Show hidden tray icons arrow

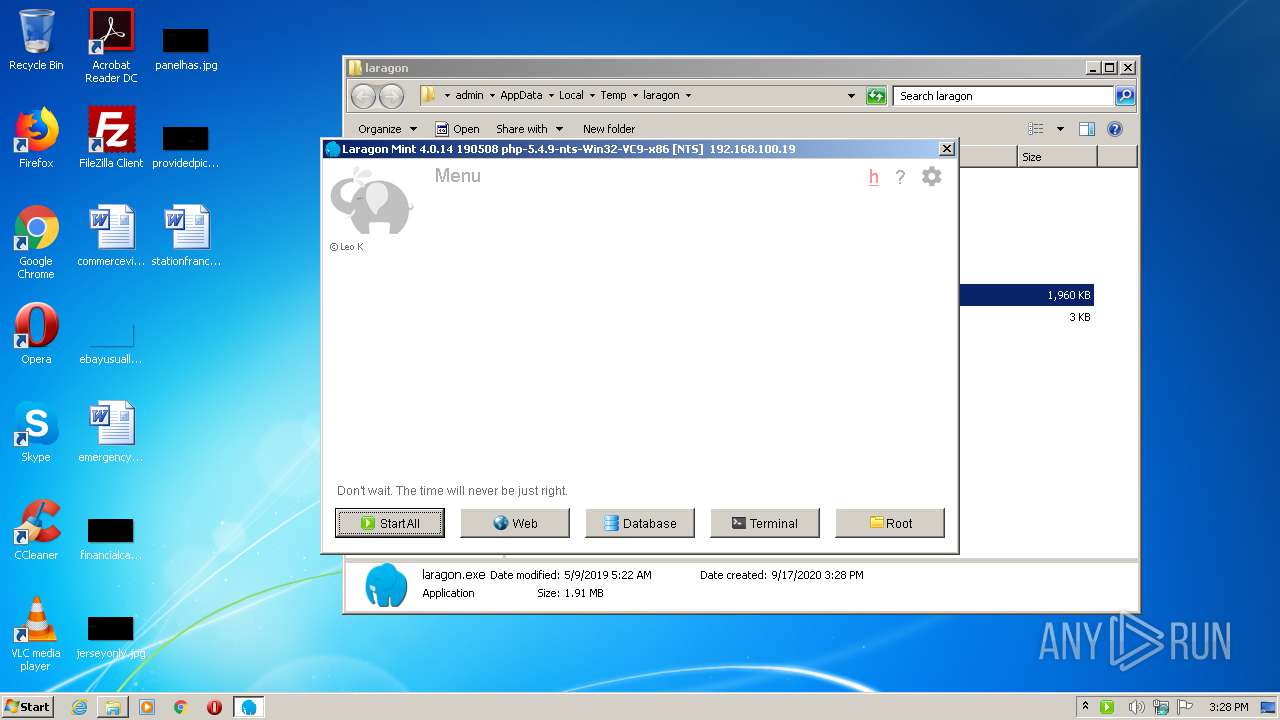[x=1085, y=707]
